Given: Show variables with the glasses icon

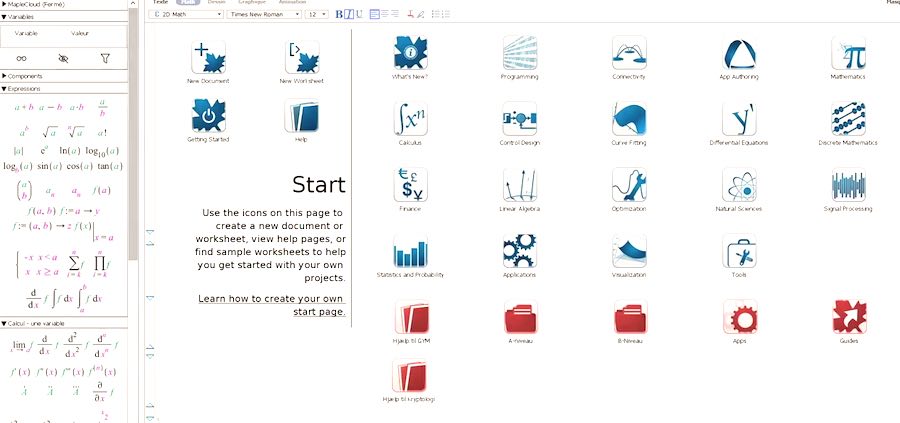Looking at the screenshot, I should pos(21,58).
